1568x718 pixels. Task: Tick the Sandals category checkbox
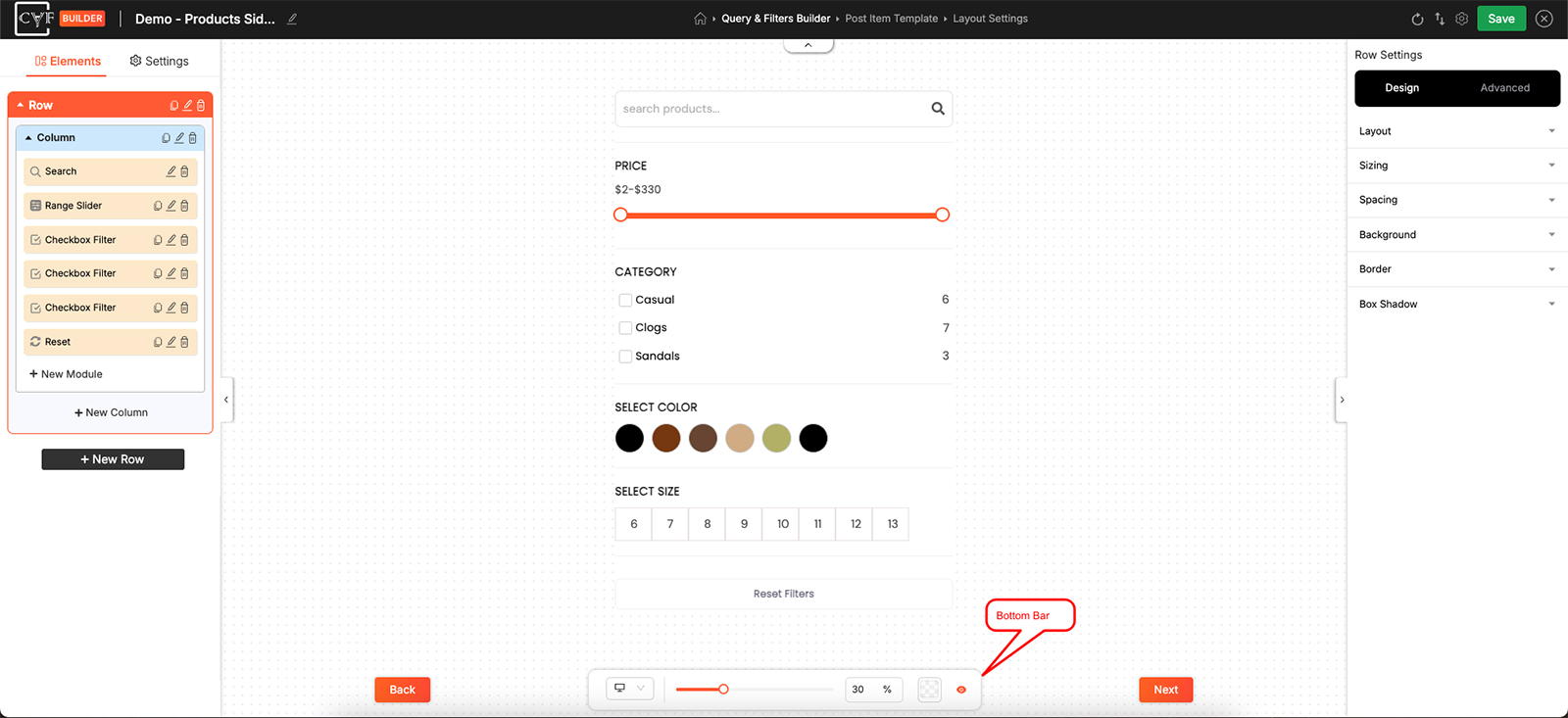pos(625,357)
